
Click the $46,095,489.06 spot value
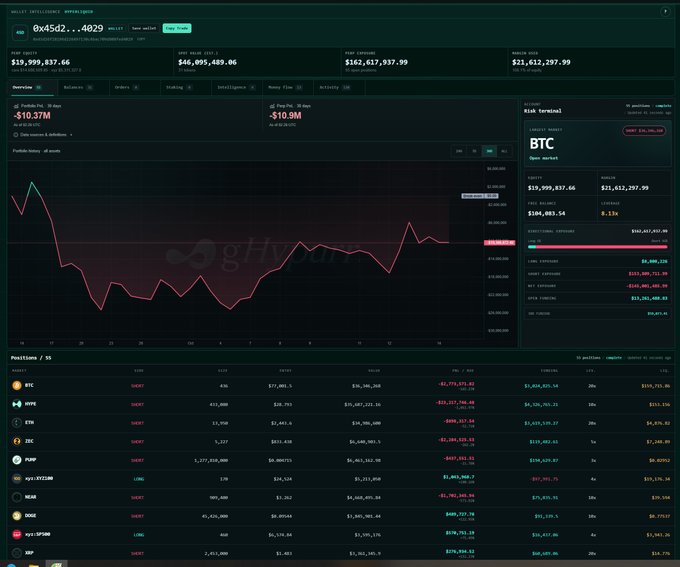(x=207, y=62)
